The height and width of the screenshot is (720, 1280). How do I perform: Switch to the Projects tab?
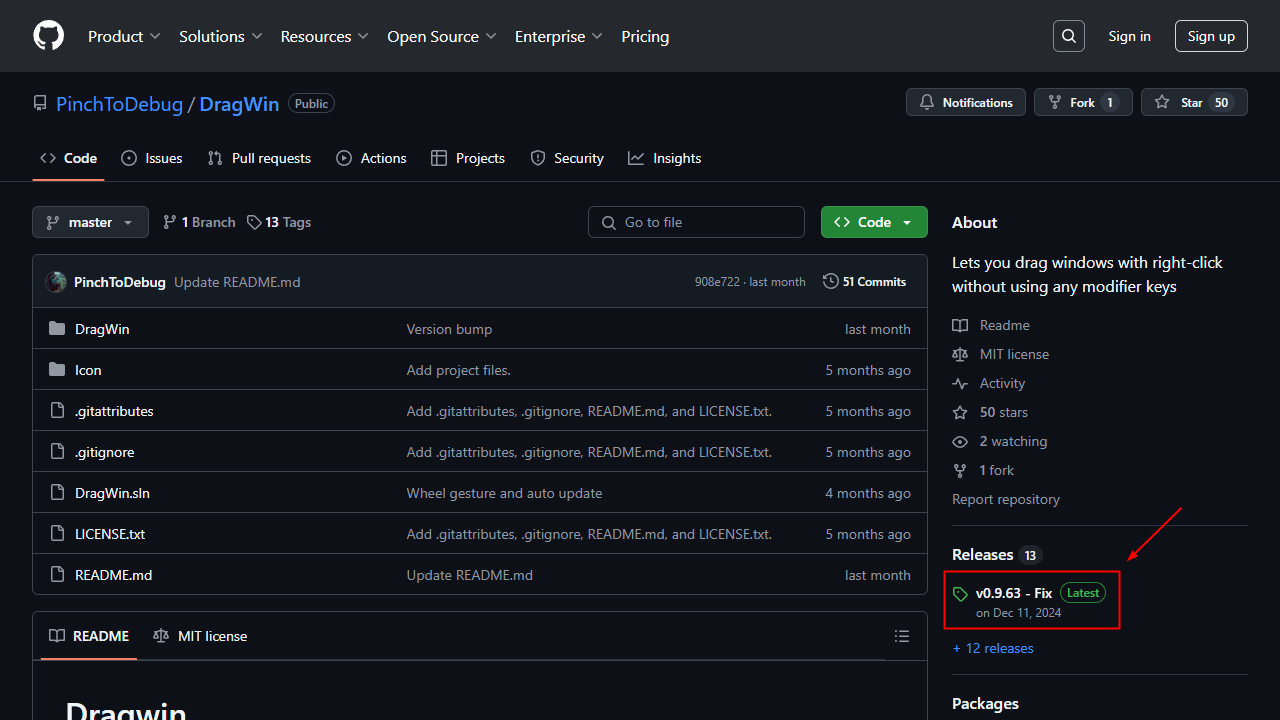[468, 158]
